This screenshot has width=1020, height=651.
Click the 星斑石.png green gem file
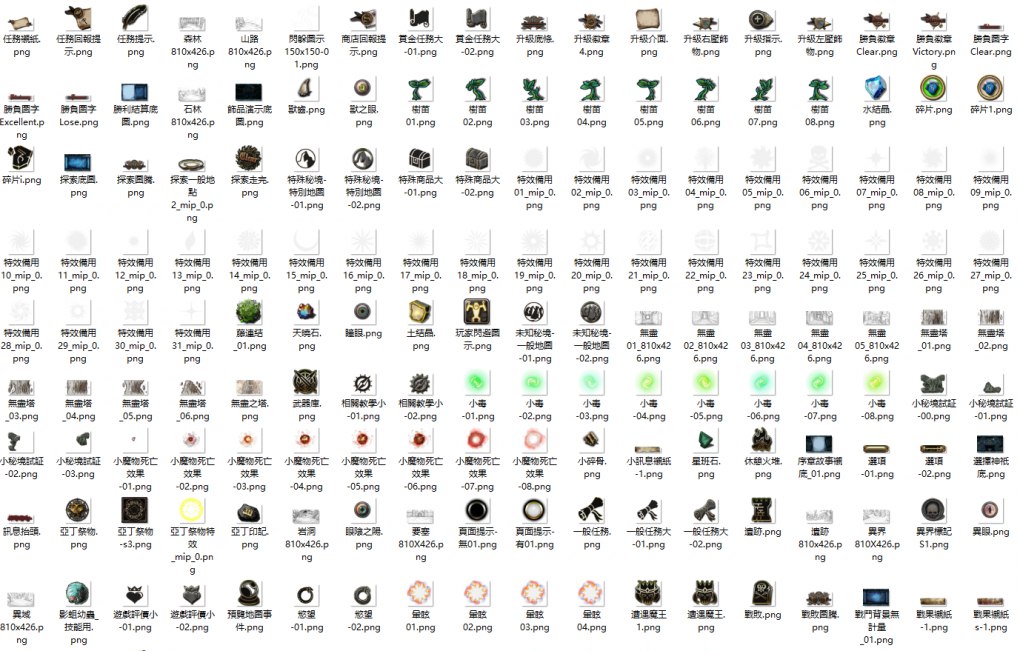[706, 441]
